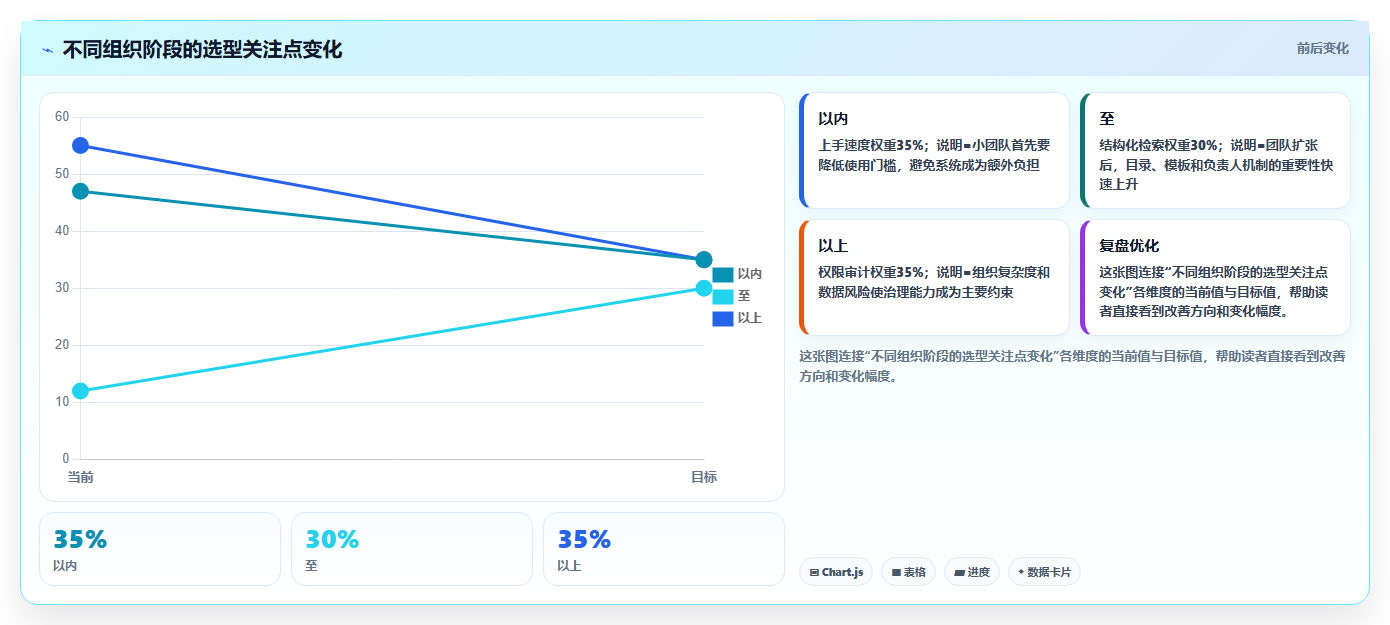Select the 表格 tag chip
The height and width of the screenshot is (625, 1390).
point(908,572)
